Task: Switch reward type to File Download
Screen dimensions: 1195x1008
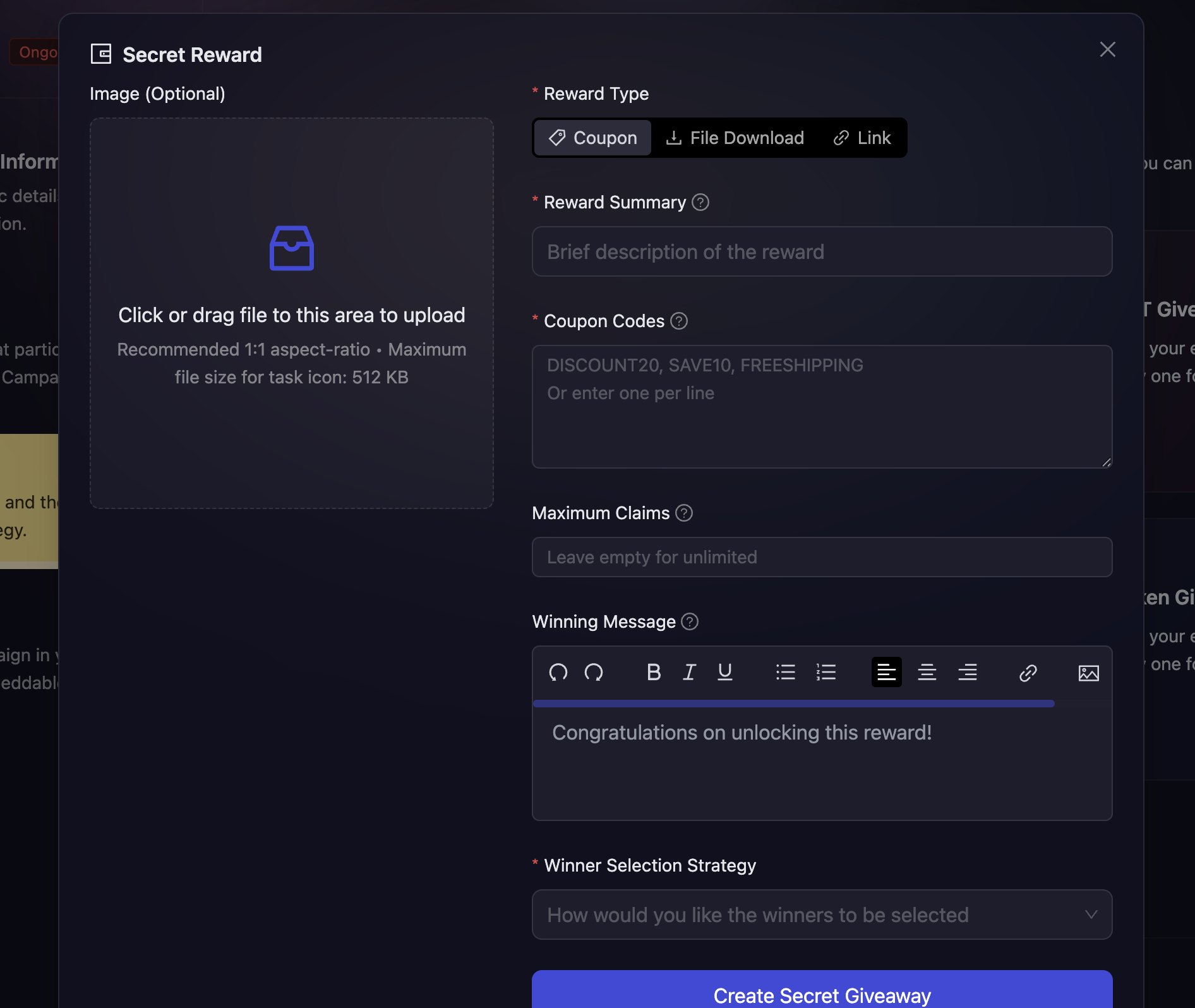Action: [x=735, y=138]
